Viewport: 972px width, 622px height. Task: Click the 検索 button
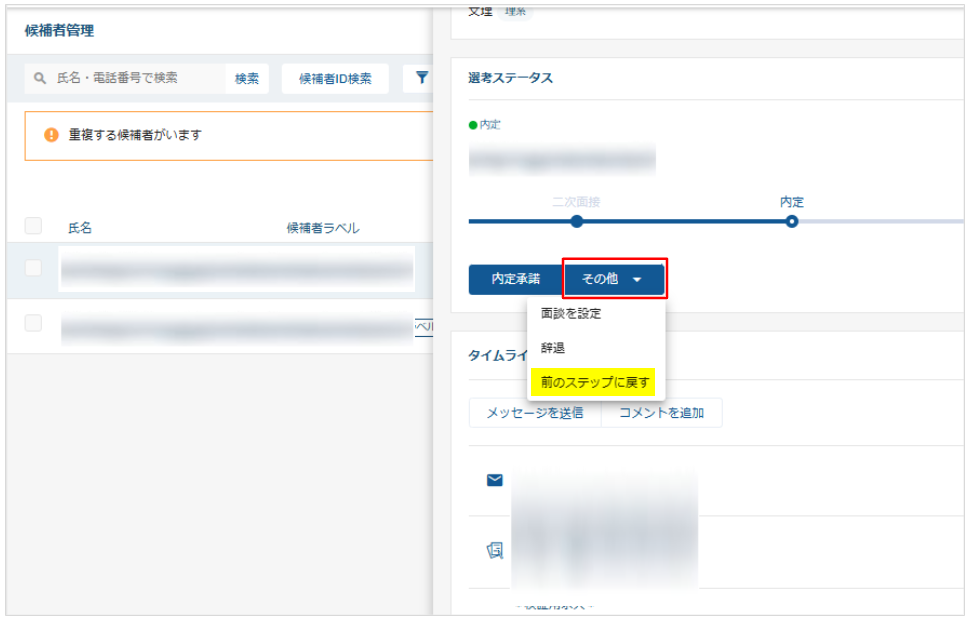(247, 78)
